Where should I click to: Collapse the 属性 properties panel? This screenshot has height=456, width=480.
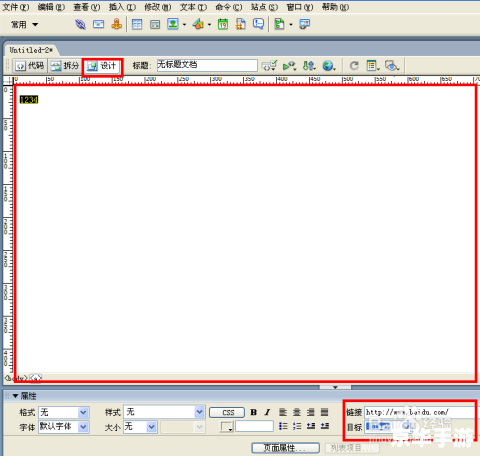tap(15, 396)
